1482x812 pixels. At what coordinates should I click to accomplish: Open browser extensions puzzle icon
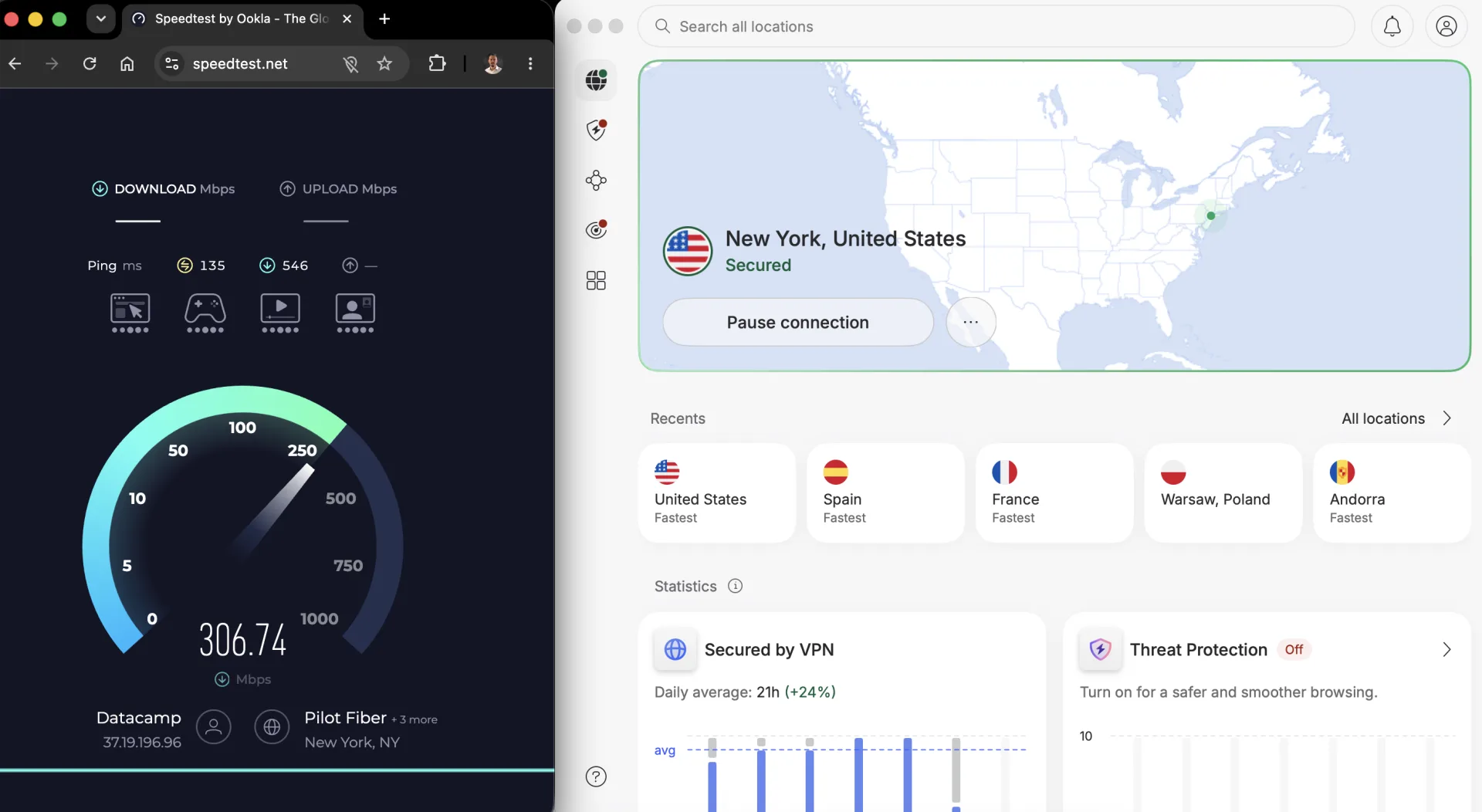(437, 63)
